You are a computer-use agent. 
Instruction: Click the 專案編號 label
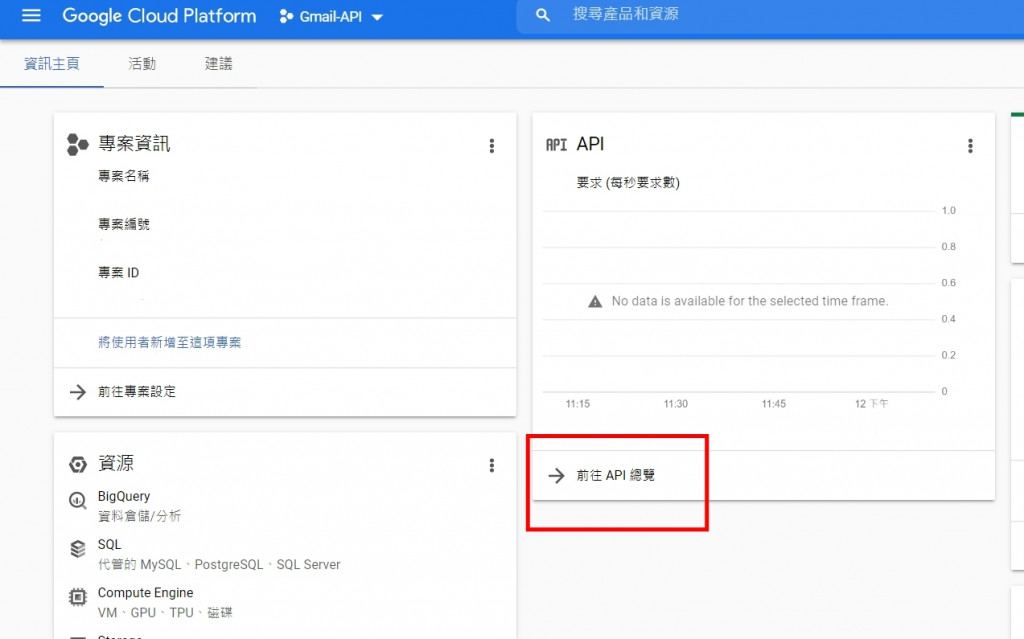123,224
